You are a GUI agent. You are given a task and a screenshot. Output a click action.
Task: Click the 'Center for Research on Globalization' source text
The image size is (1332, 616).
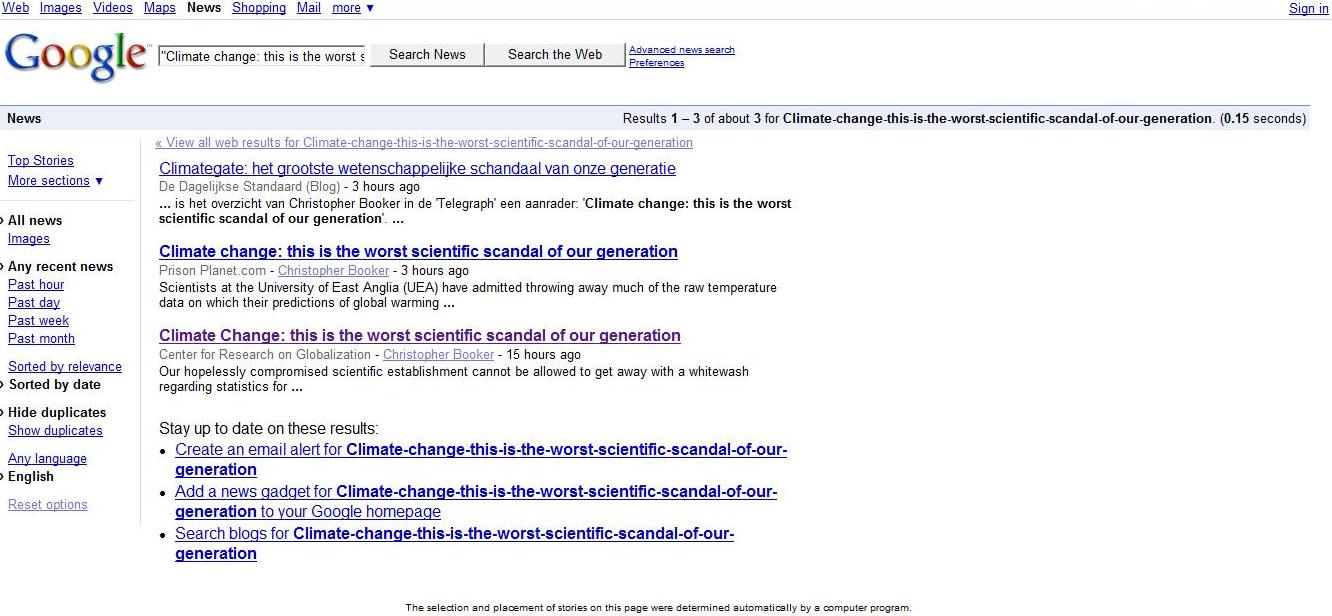(x=265, y=355)
